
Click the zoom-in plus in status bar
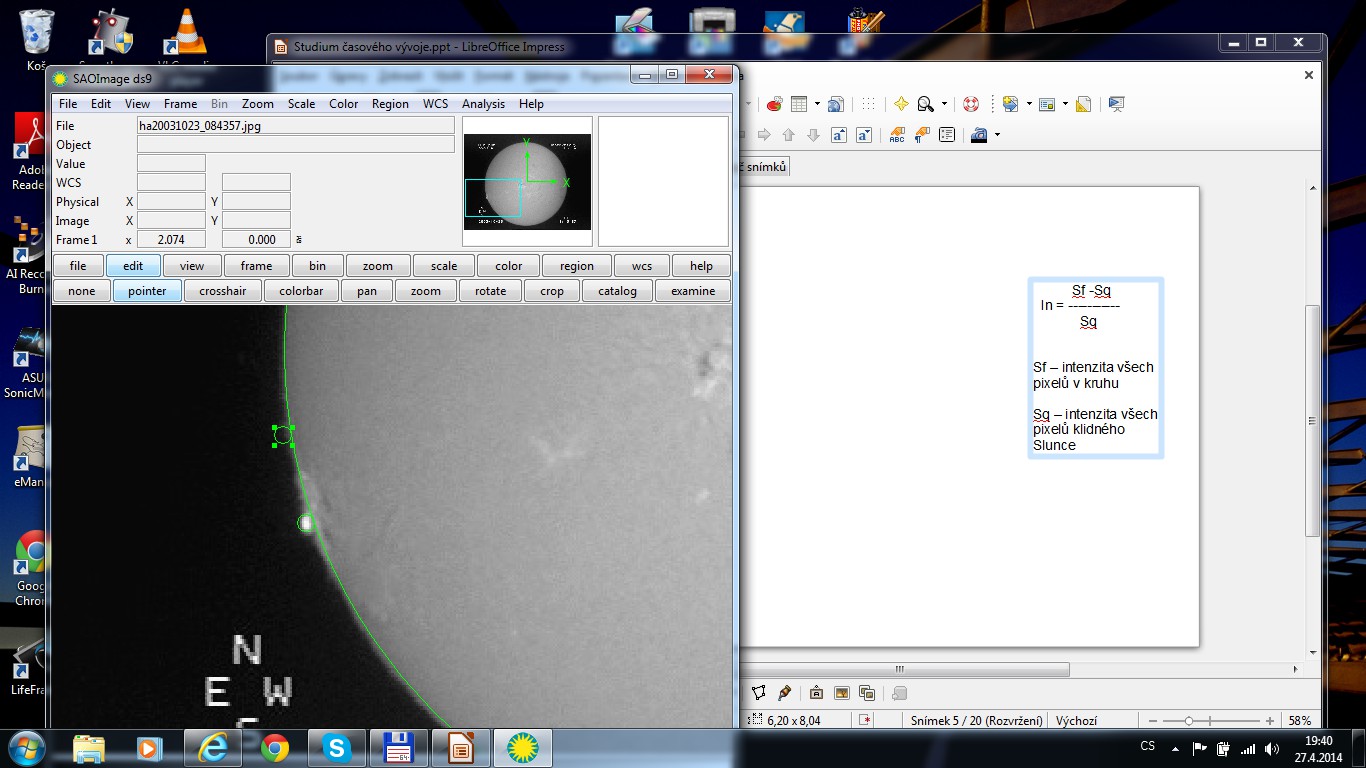[x=1270, y=721]
